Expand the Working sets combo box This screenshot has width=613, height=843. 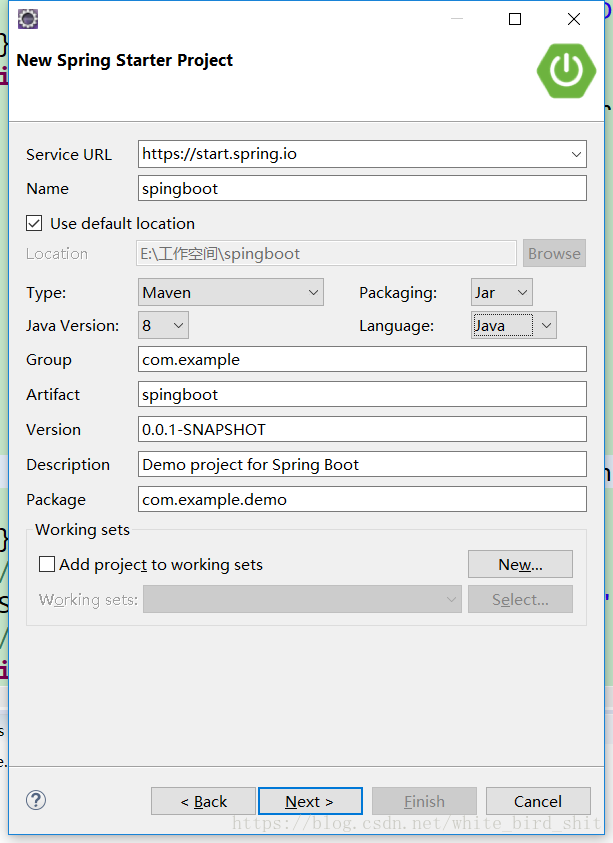tap(450, 599)
